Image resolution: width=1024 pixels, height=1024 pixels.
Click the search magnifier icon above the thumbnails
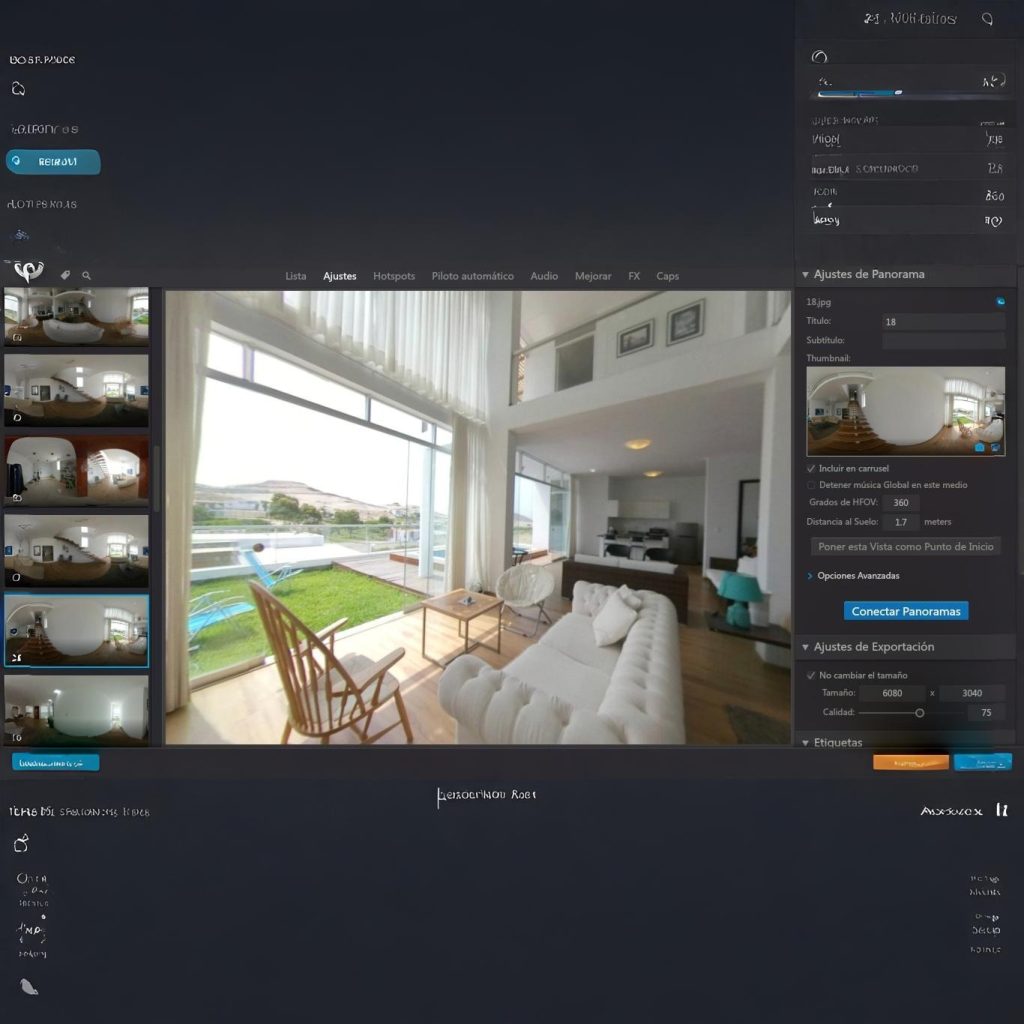pos(87,275)
